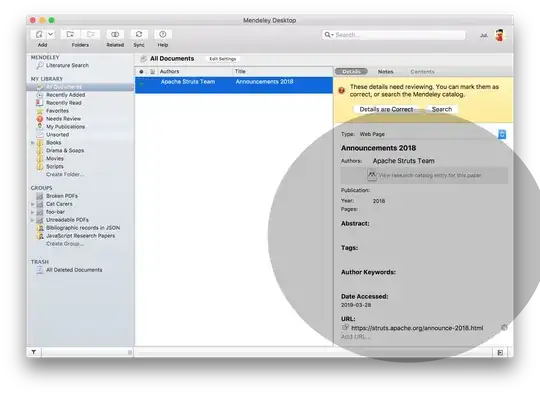The image size is (540, 395).
Task: Select the Scripts folder
Action: (55, 166)
